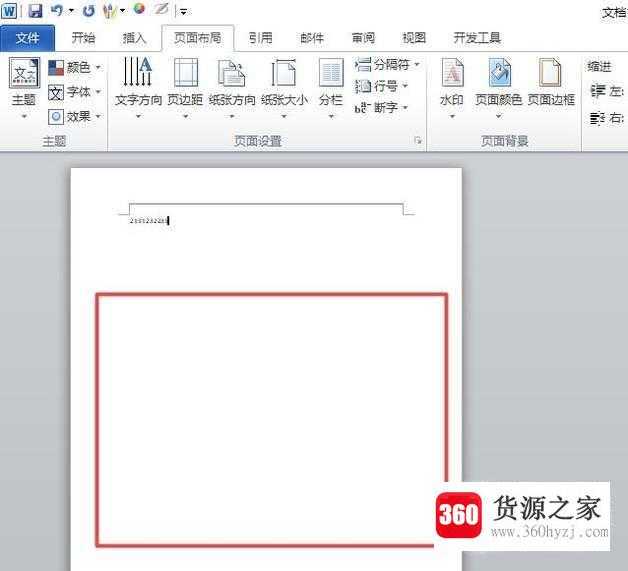This screenshot has width=628, height=571.
Task: Open the 视图 tab
Action: (414, 38)
